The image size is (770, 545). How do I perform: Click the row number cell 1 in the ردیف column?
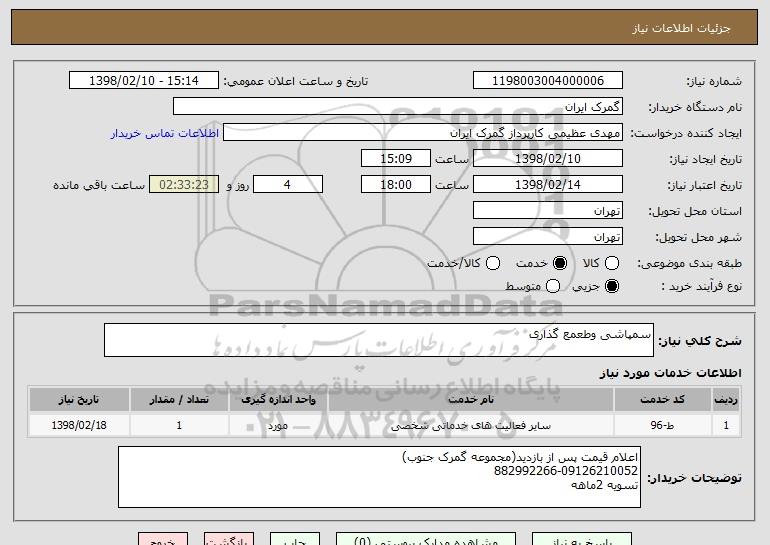pyautogui.click(x=726, y=425)
